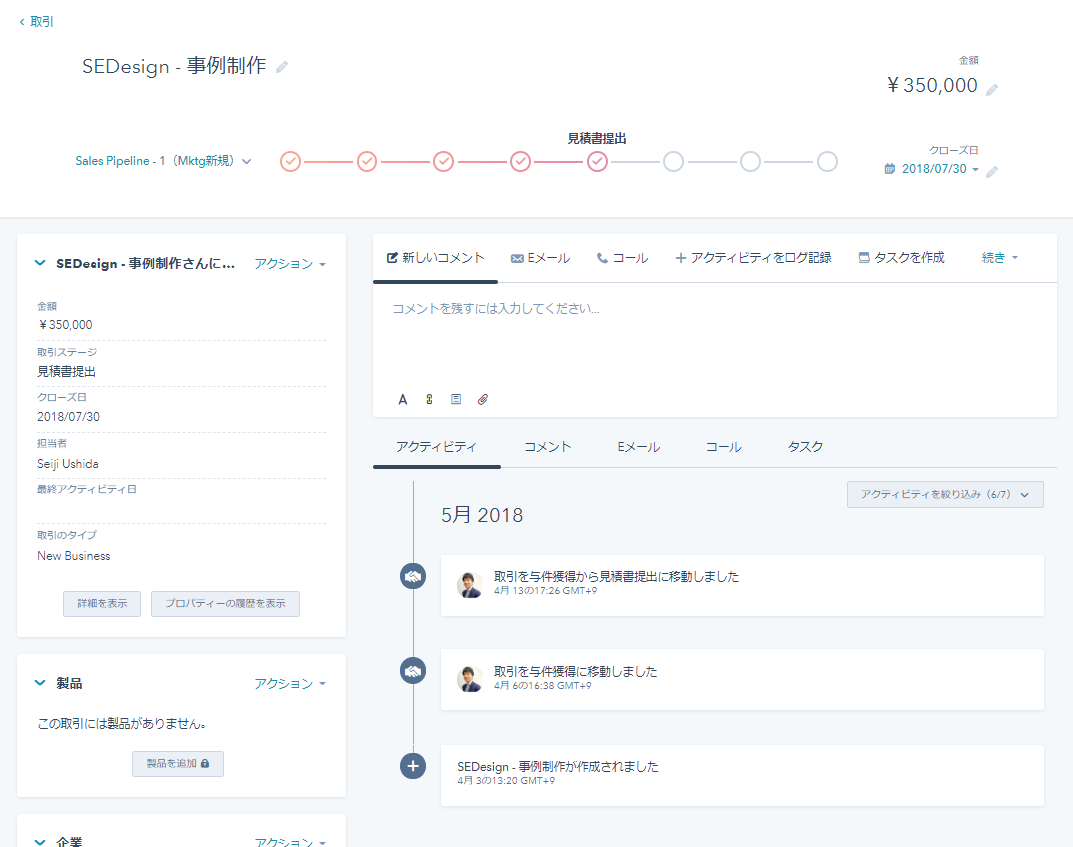The width and height of the screenshot is (1073, 847).
Task: Click the handshake icon for the 与件獲得に移動 activity
Action: coord(413,670)
